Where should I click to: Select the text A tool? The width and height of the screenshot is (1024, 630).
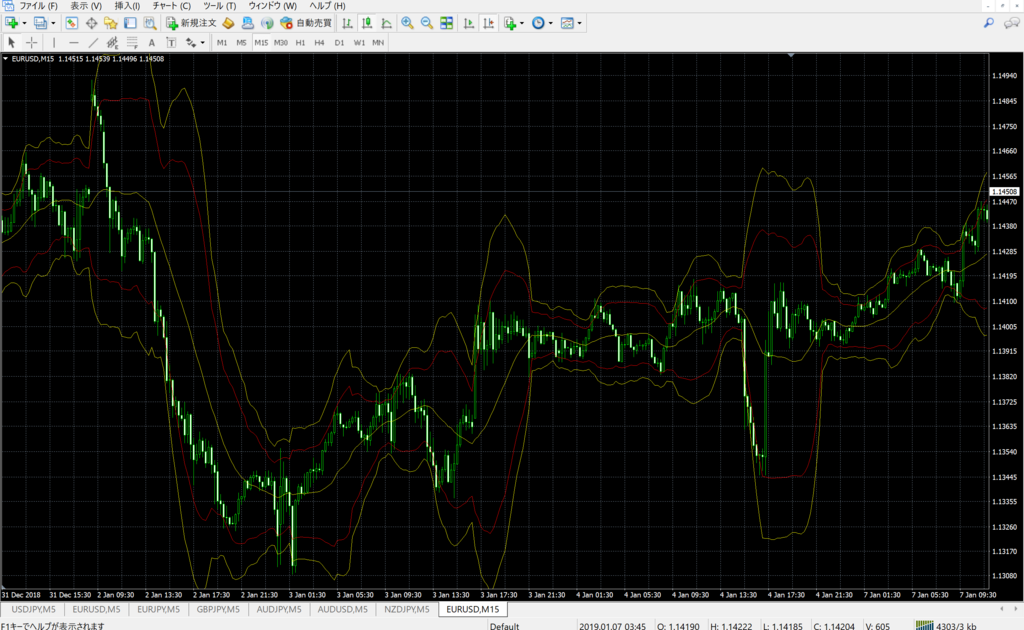point(152,42)
